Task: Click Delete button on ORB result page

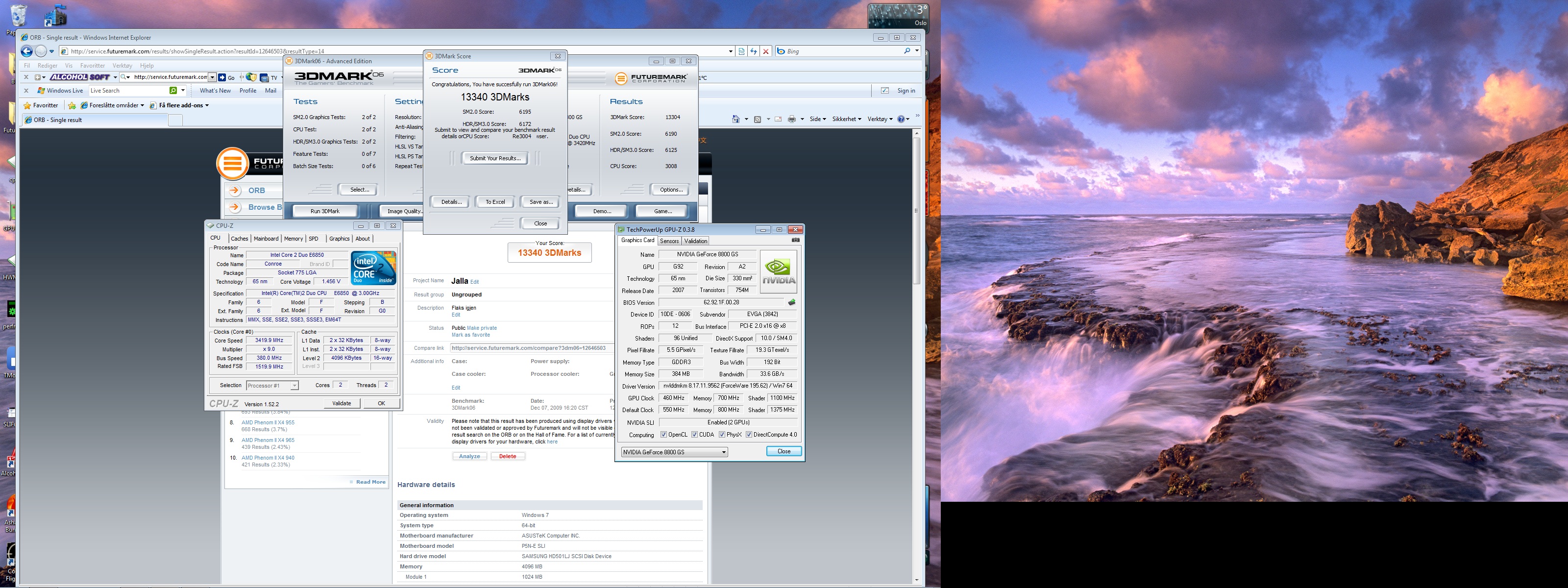Action: (x=508, y=457)
